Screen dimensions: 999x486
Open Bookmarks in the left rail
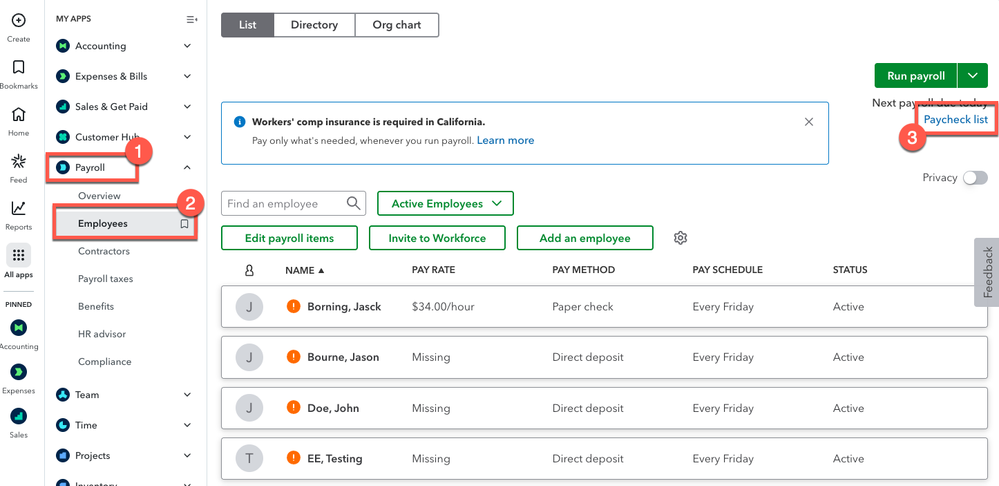[18, 68]
